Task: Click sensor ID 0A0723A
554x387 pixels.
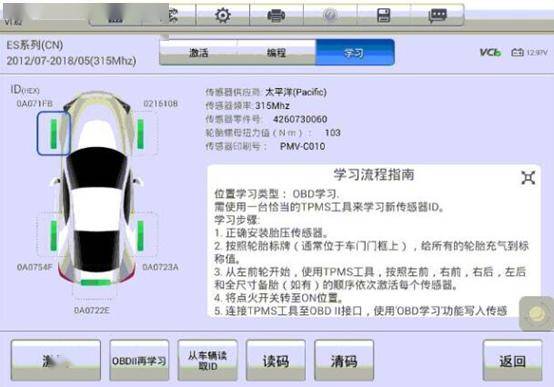Action: [x=160, y=267]
